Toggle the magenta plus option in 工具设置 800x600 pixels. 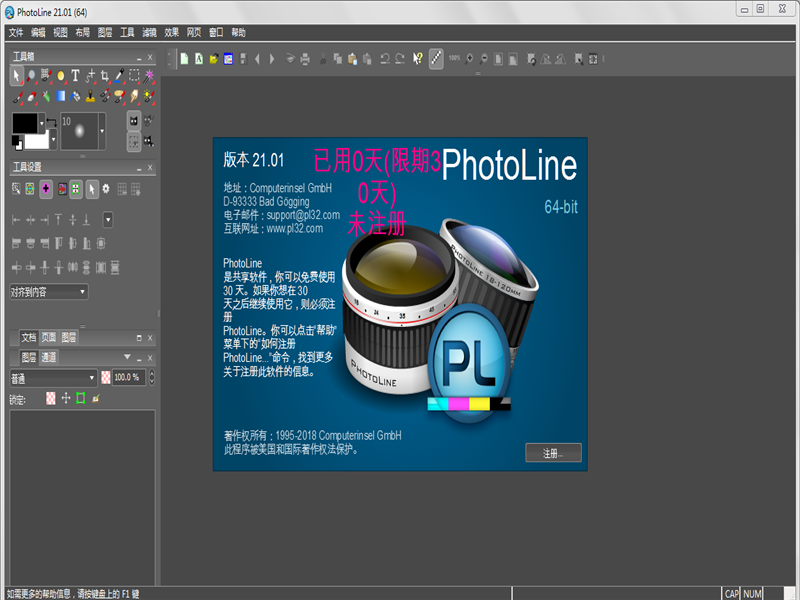(46, 189)
